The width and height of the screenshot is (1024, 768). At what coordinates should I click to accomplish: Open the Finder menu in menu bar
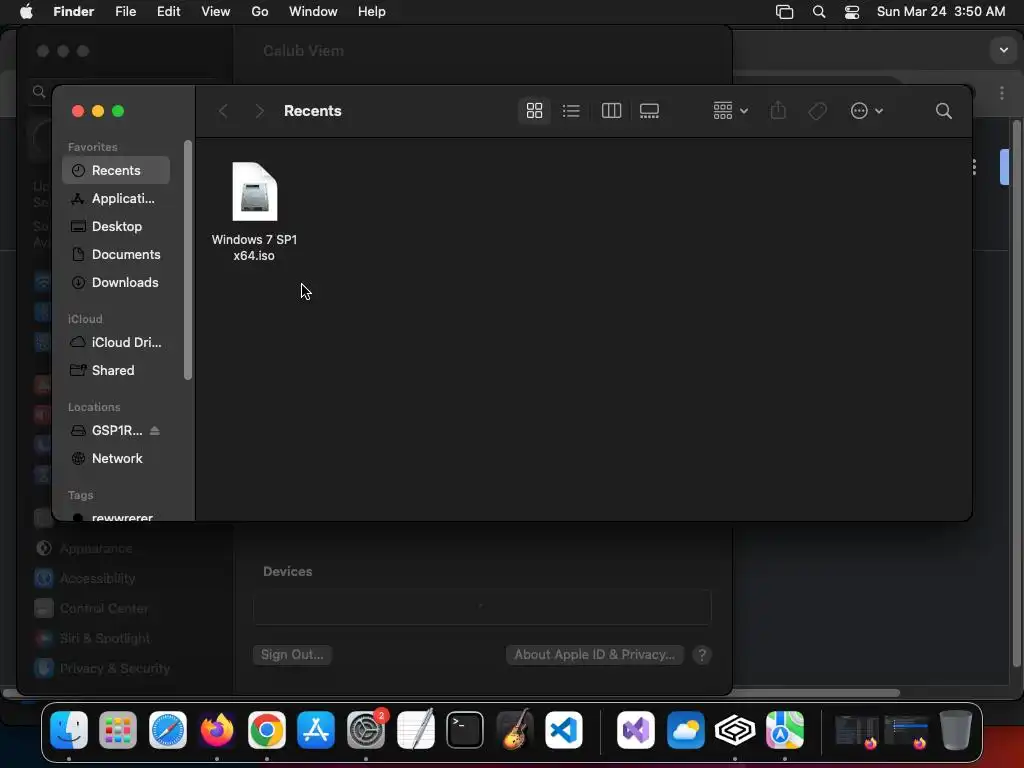(73, 12)
